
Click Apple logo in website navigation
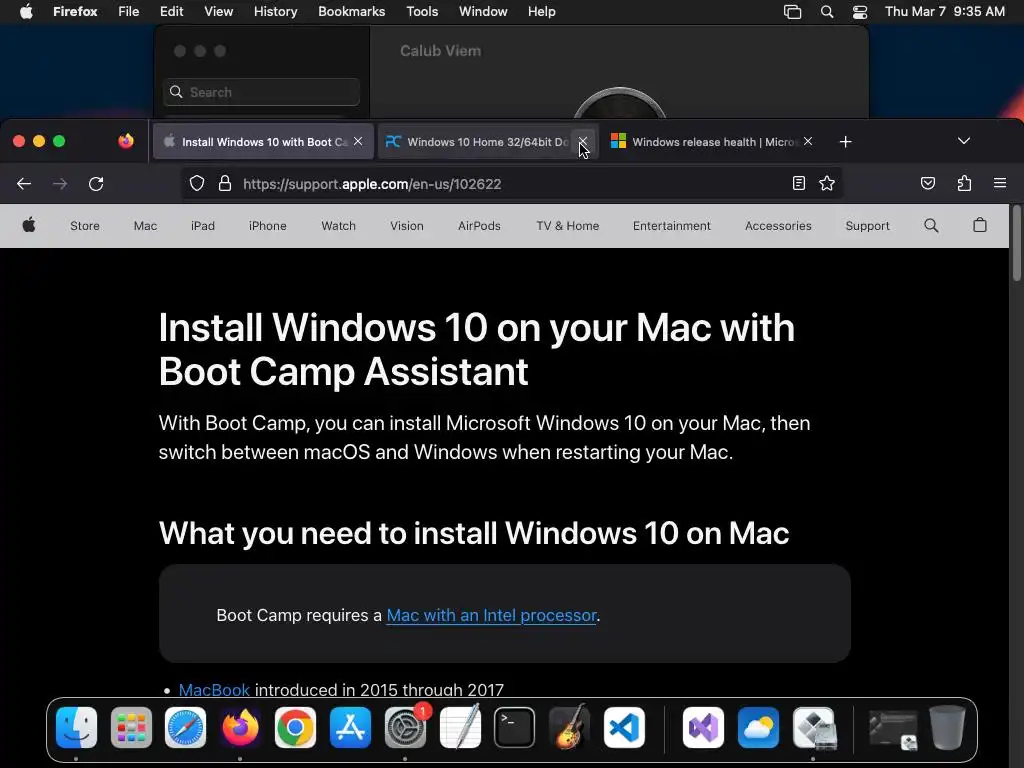tap(29, 225)
